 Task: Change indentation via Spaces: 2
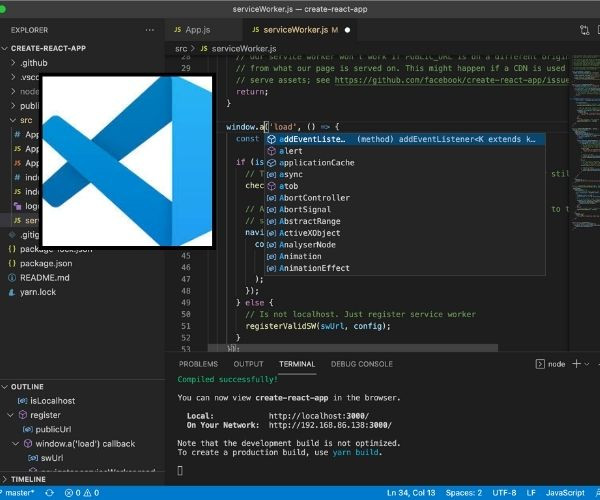(x=463, y=493)
